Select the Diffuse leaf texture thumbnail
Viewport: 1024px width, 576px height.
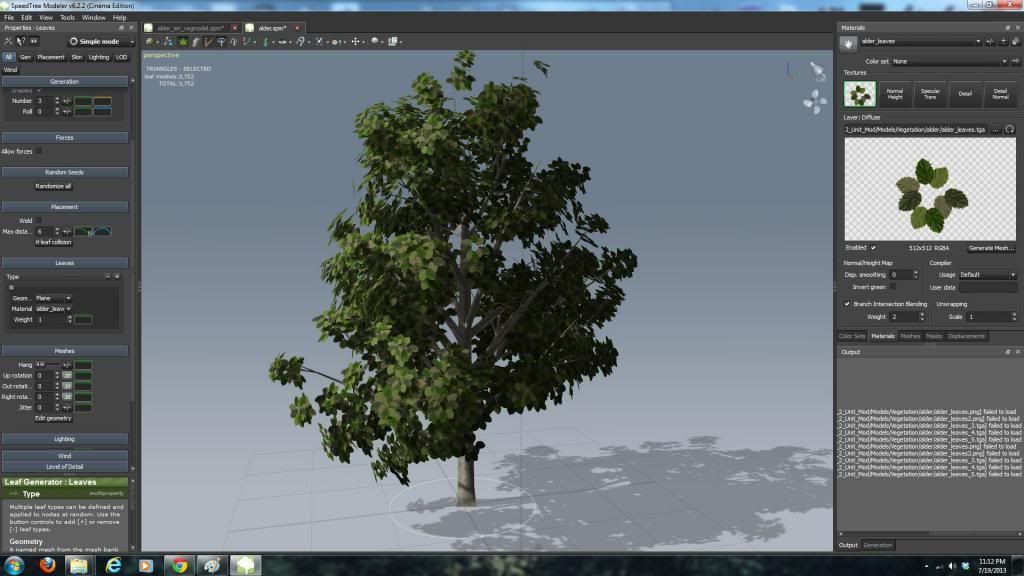859,94
